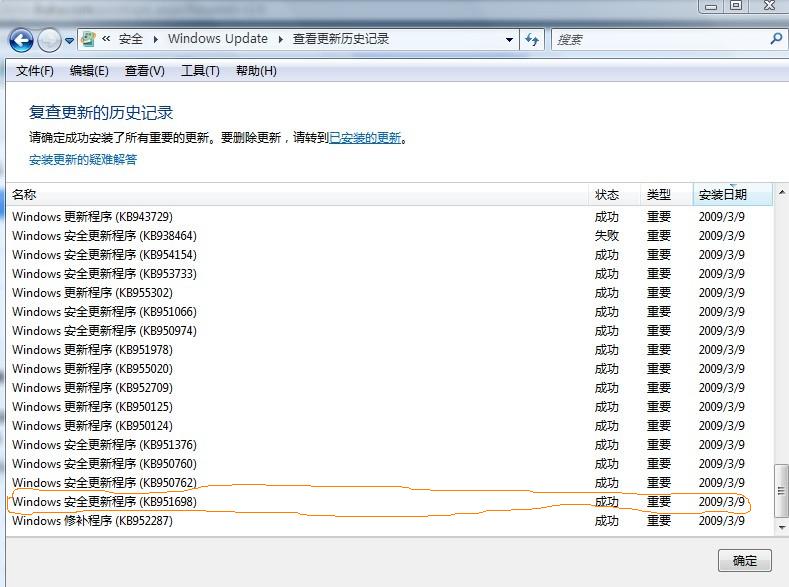Viewport: 789px width, 587px height.
Task: Select the KB950762 security update
Action: click(x=389, y=483)
